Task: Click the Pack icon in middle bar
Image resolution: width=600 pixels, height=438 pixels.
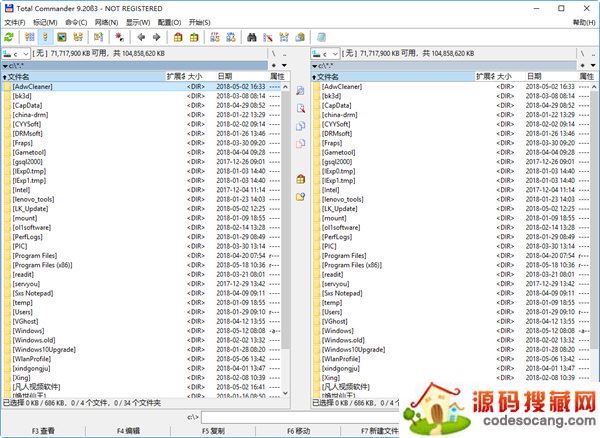Action: pos(301,179)
